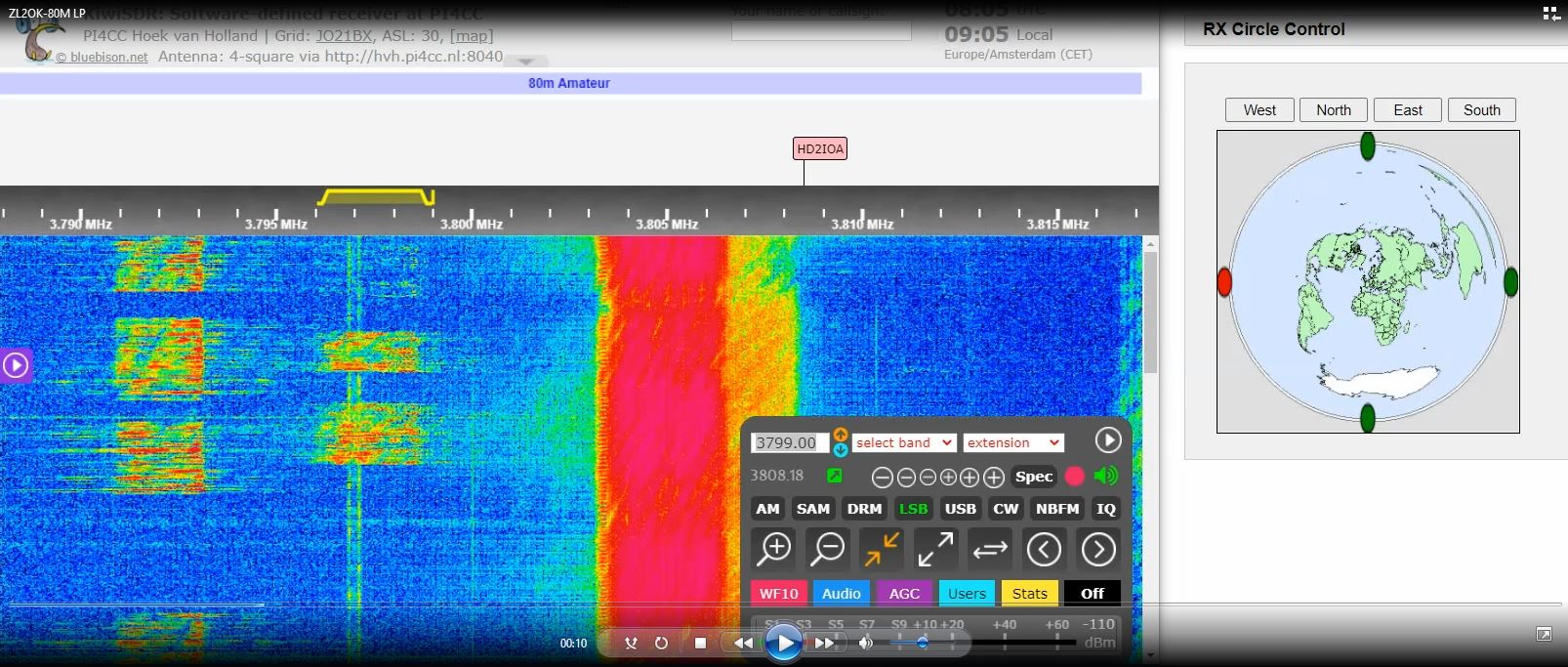Select DRM demodulation mode
Screen dimensions: 1568x667
point(864,509)
